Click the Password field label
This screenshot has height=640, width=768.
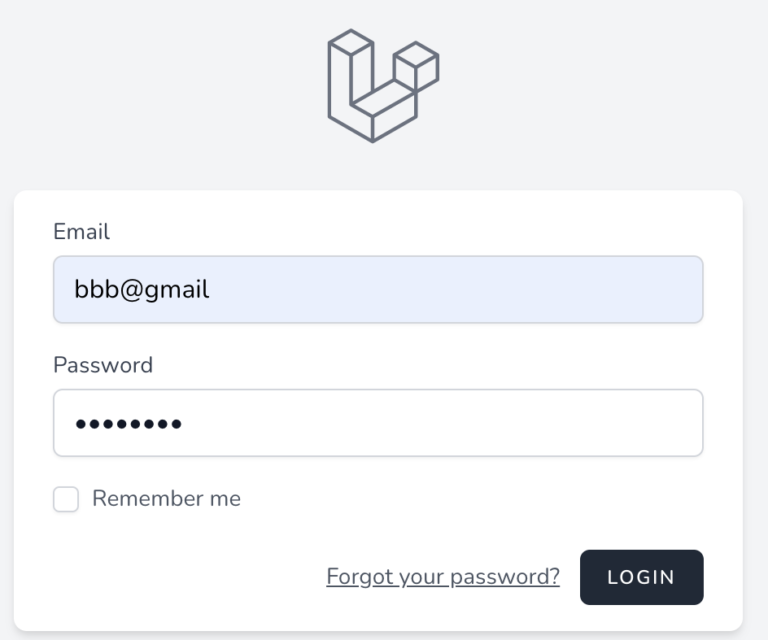pyautogui.click(x=103, y=365)
